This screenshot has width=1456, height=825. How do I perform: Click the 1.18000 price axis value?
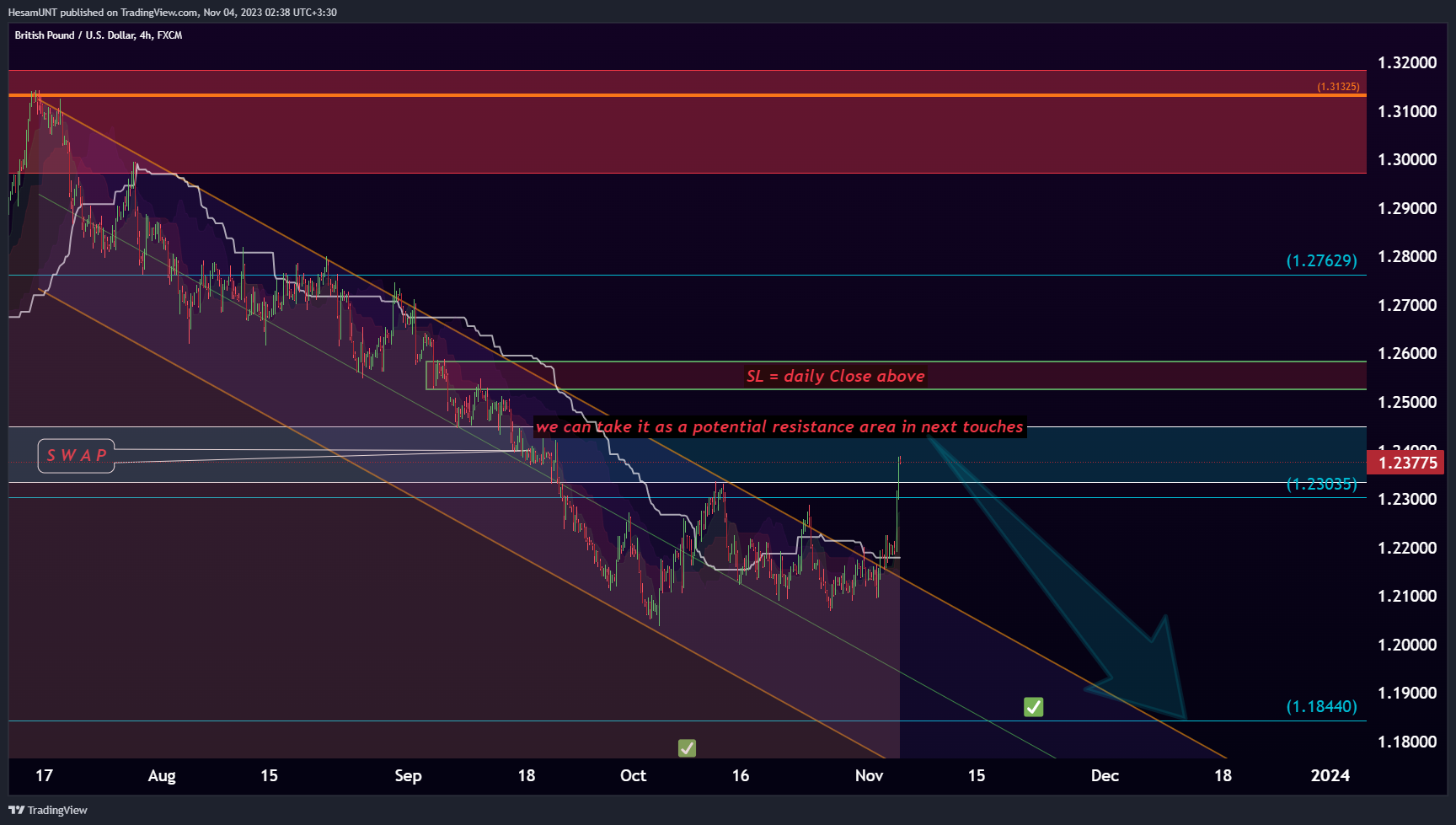coord(1407,742)
